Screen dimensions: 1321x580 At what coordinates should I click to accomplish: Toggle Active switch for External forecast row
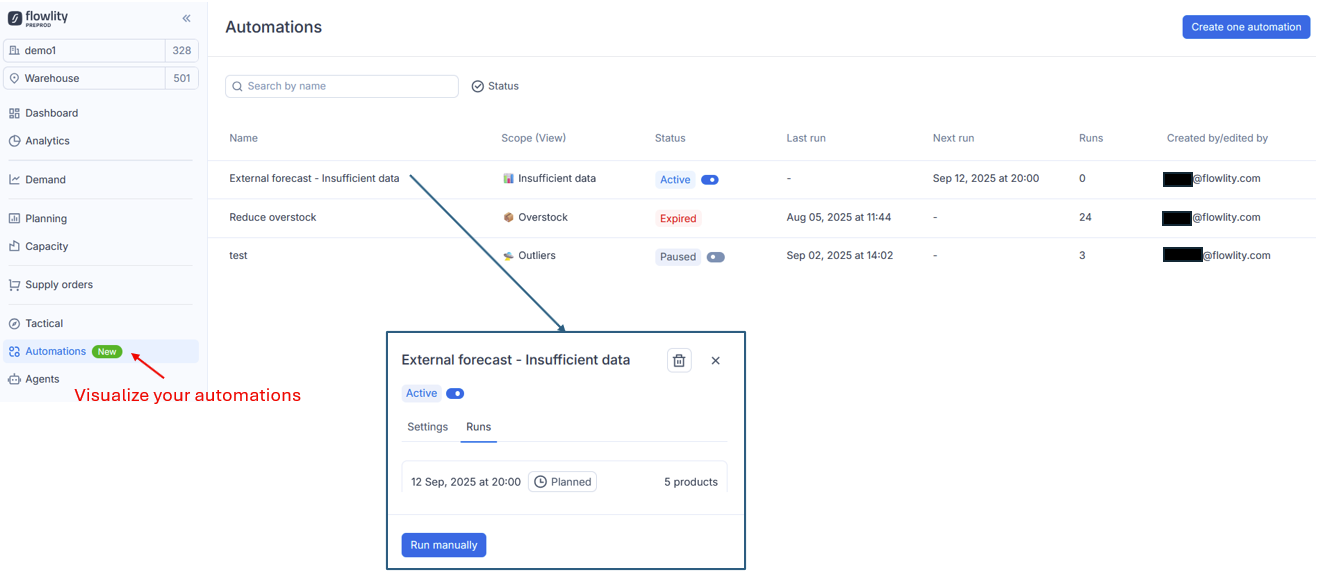tap(710, 180)
